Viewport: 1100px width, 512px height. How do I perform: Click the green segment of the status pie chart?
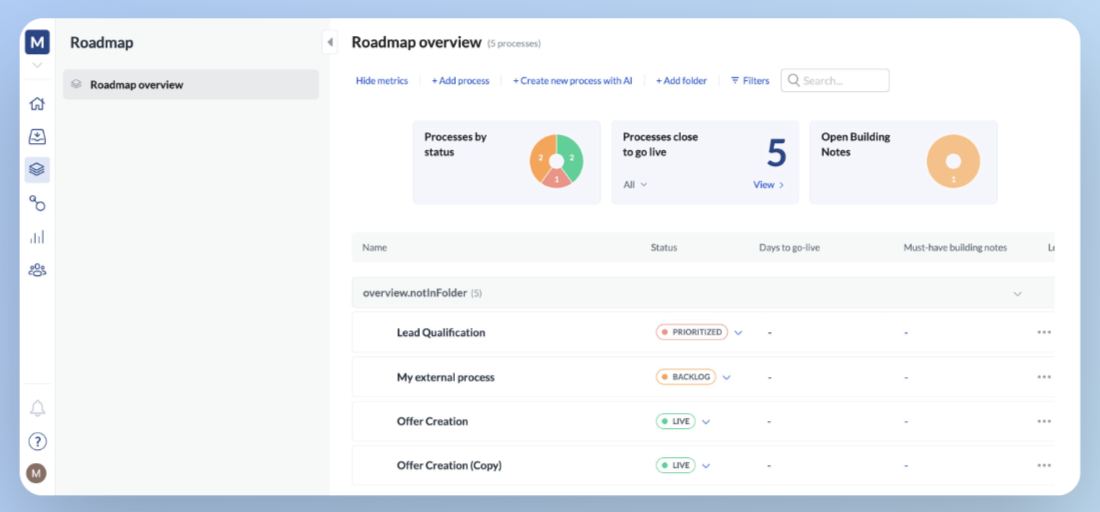click(571, 158)
